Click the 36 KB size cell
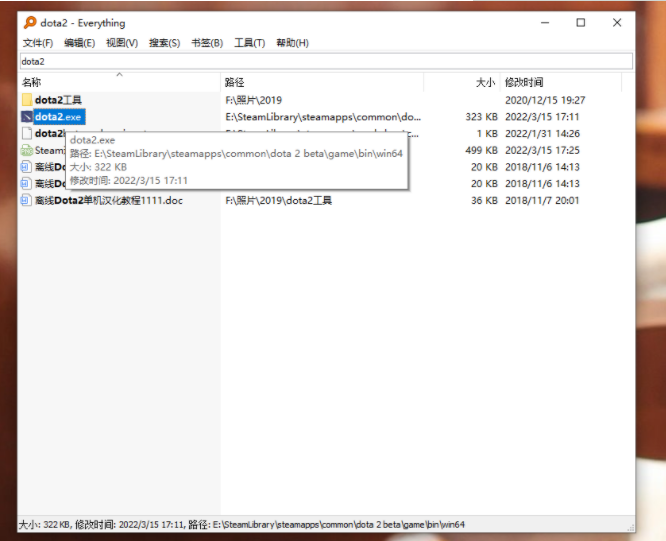The image size is (666, 541). [484, 200]
